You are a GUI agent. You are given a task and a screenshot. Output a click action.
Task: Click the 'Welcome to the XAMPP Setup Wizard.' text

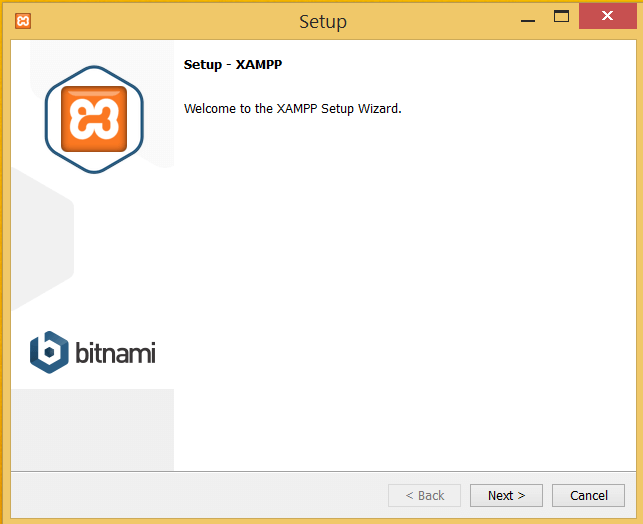[292, 109]
